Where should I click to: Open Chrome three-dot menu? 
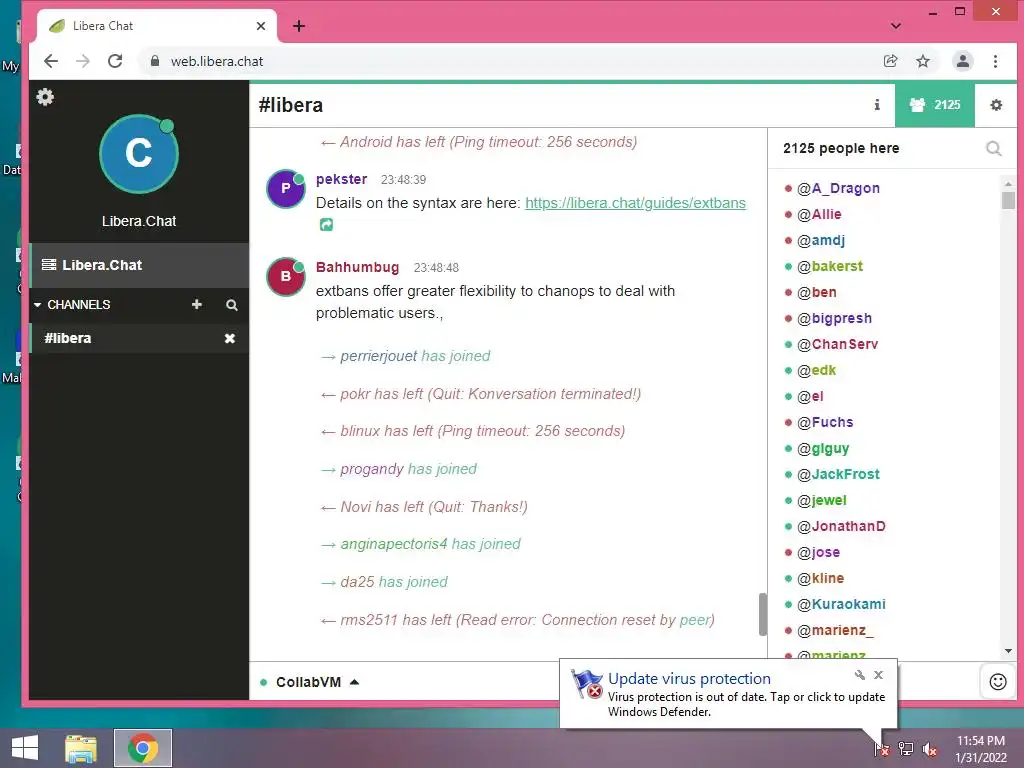tap(995, 61)
